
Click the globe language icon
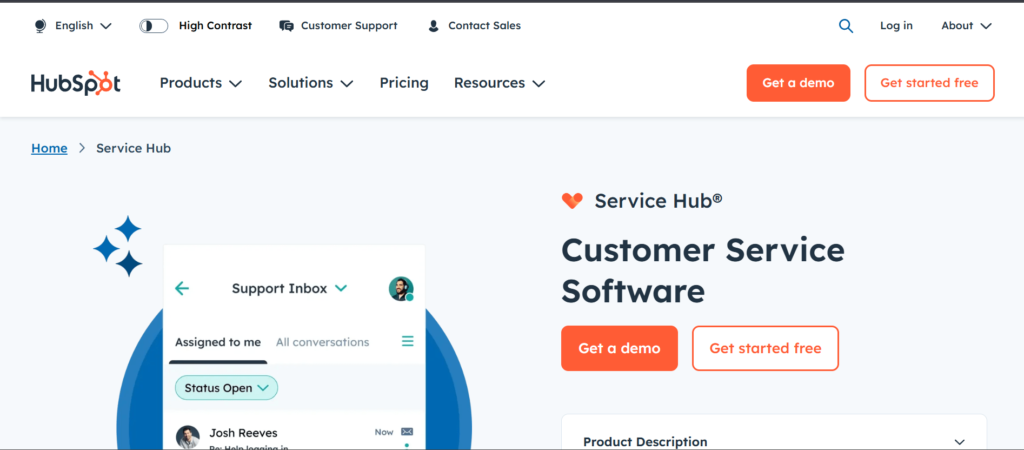[x=40, y=26]
